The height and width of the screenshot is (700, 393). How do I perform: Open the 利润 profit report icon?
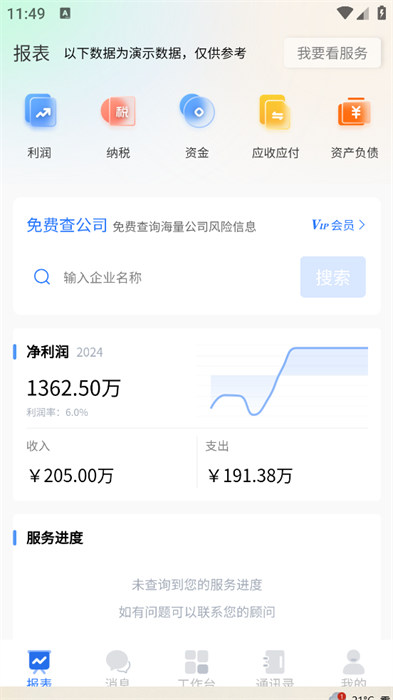click(40, 110)
